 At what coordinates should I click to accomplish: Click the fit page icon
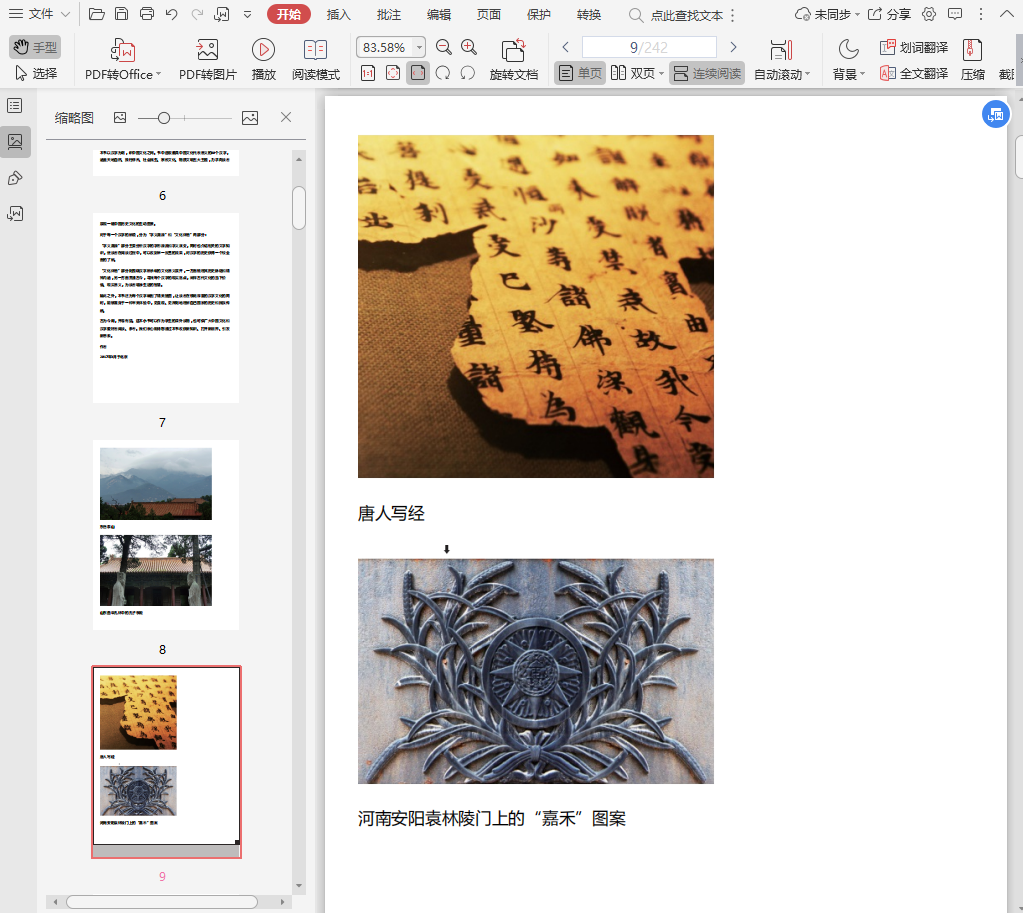[x=393, y=73]
